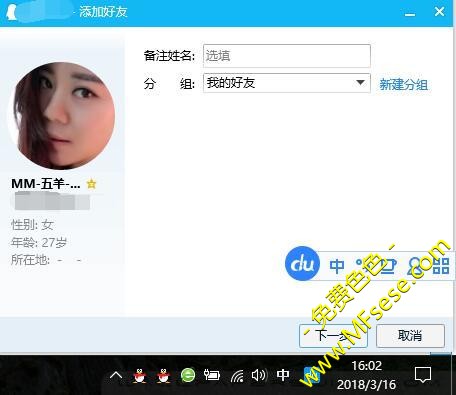Focus the 备注姓名 input field
This screenshot has width=456, height=395.
pyautogui.click(x=287, y=56)
